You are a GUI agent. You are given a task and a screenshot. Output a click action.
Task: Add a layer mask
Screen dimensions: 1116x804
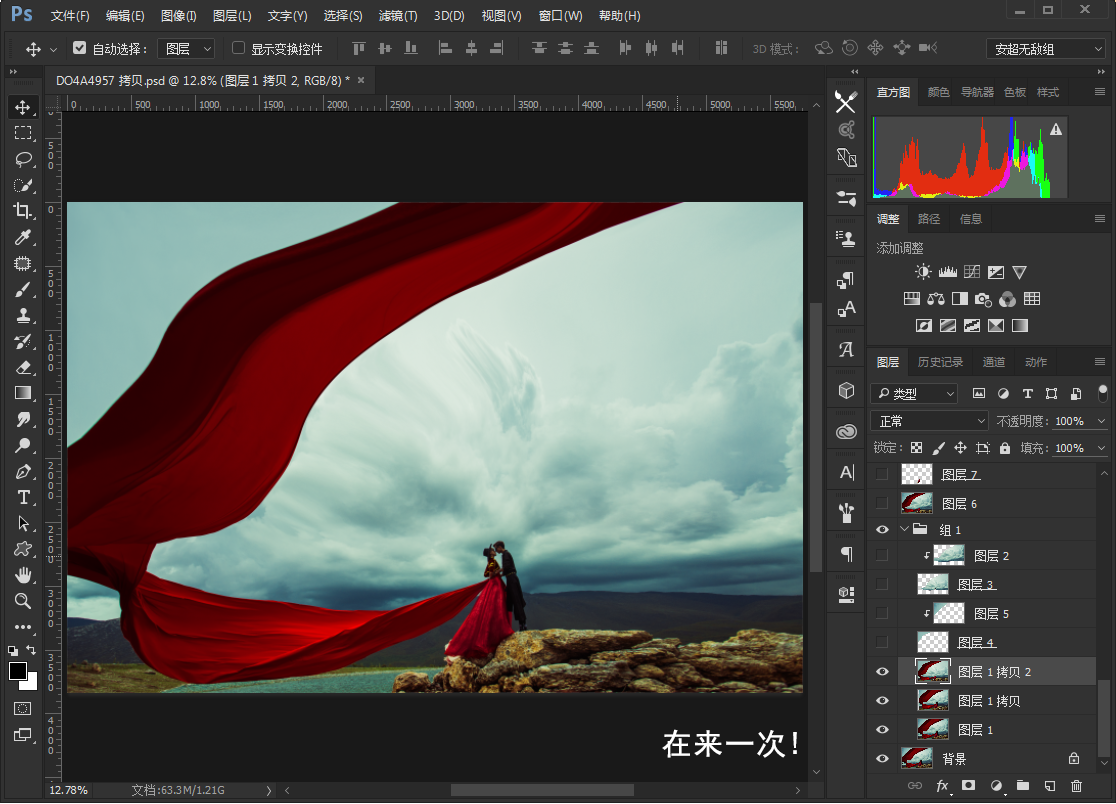click(968, 786)
